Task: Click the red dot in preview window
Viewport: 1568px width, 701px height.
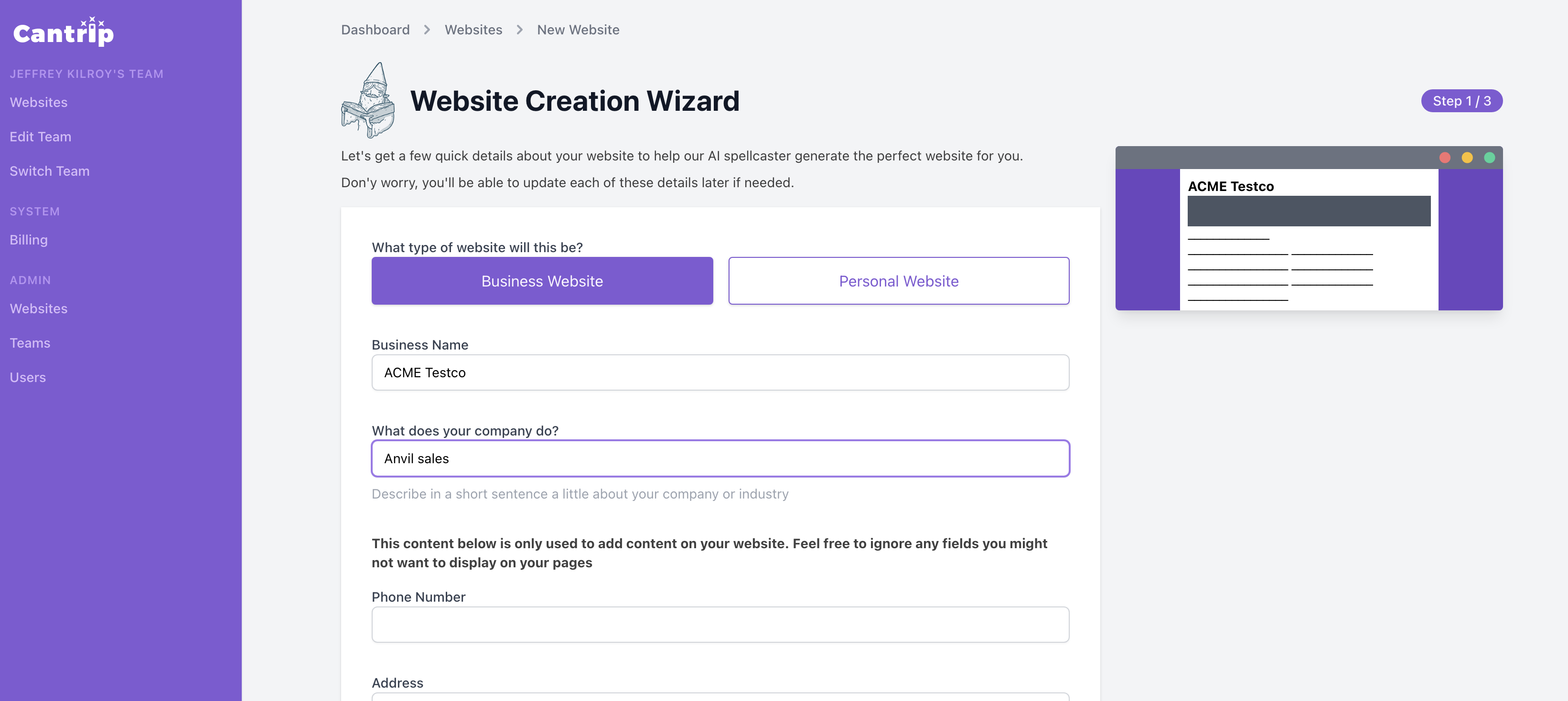Action: (1444, 158)
